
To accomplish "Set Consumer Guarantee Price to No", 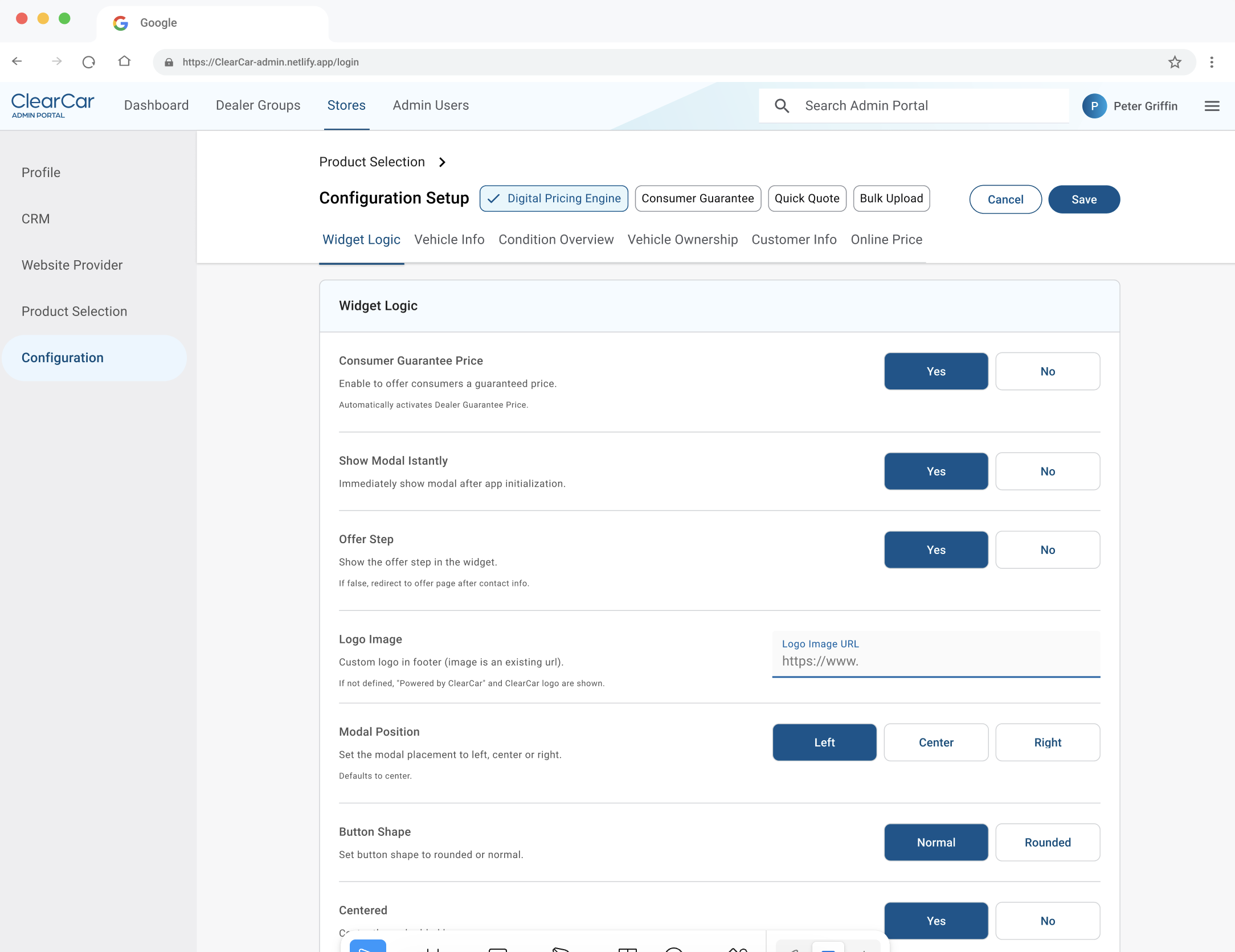I will 1048,371.
